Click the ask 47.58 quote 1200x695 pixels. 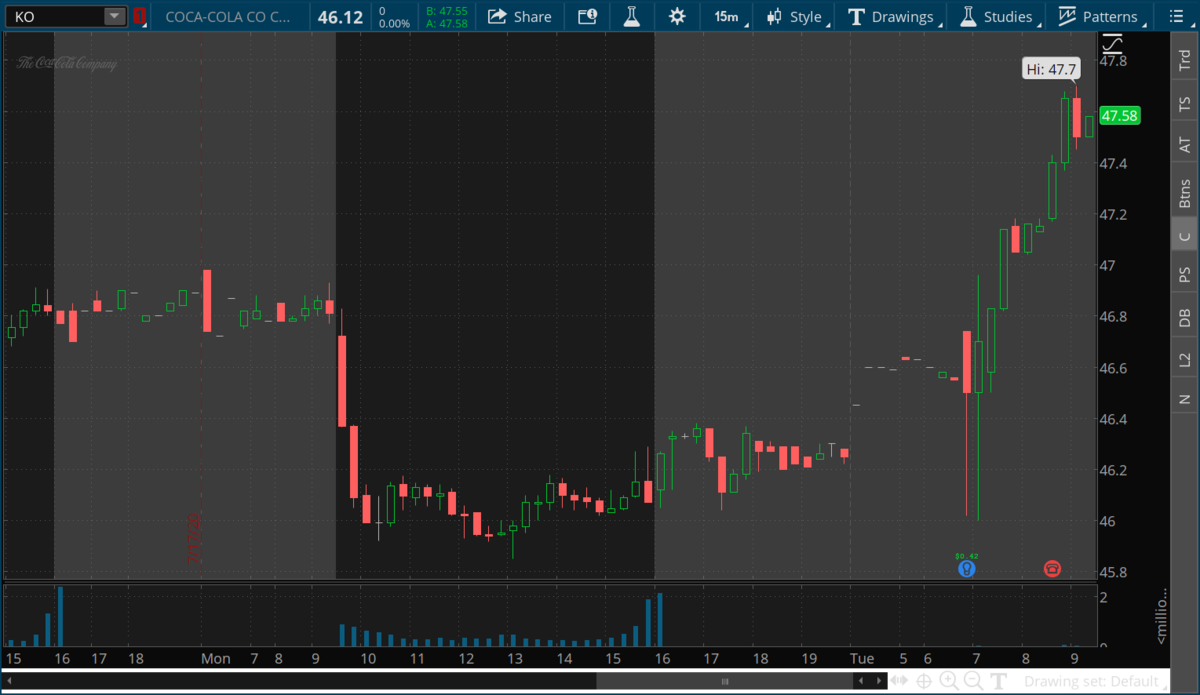pyautogui.click(x=446, y=23)
